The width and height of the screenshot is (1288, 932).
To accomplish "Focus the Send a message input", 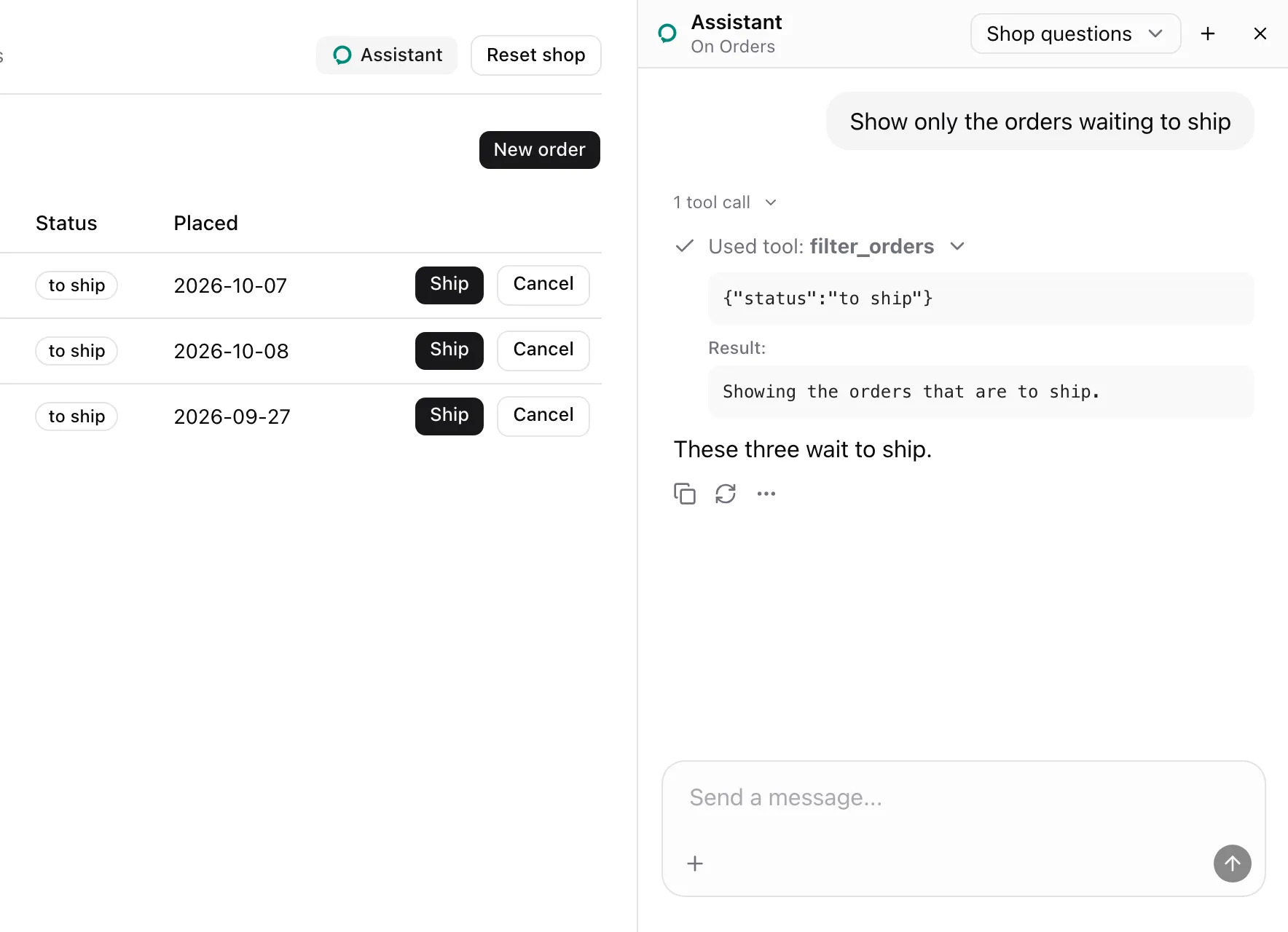I will pos(963,798).
